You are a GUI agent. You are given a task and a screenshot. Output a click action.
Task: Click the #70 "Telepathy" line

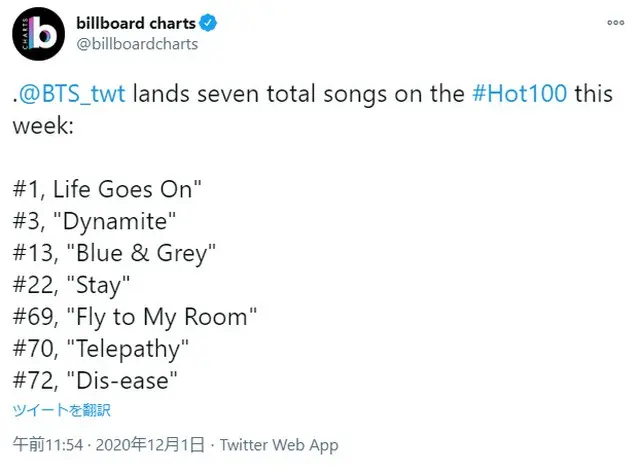(x=100, y=349)
